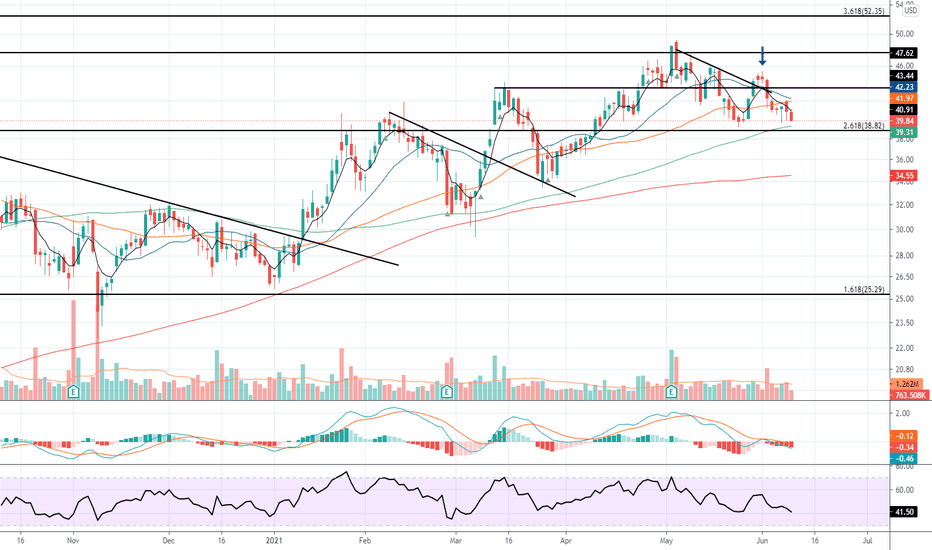Viewport: 932px width, 550px height.
Task: Click the blue 42.23 moving average label
Action: coord(904,87)
